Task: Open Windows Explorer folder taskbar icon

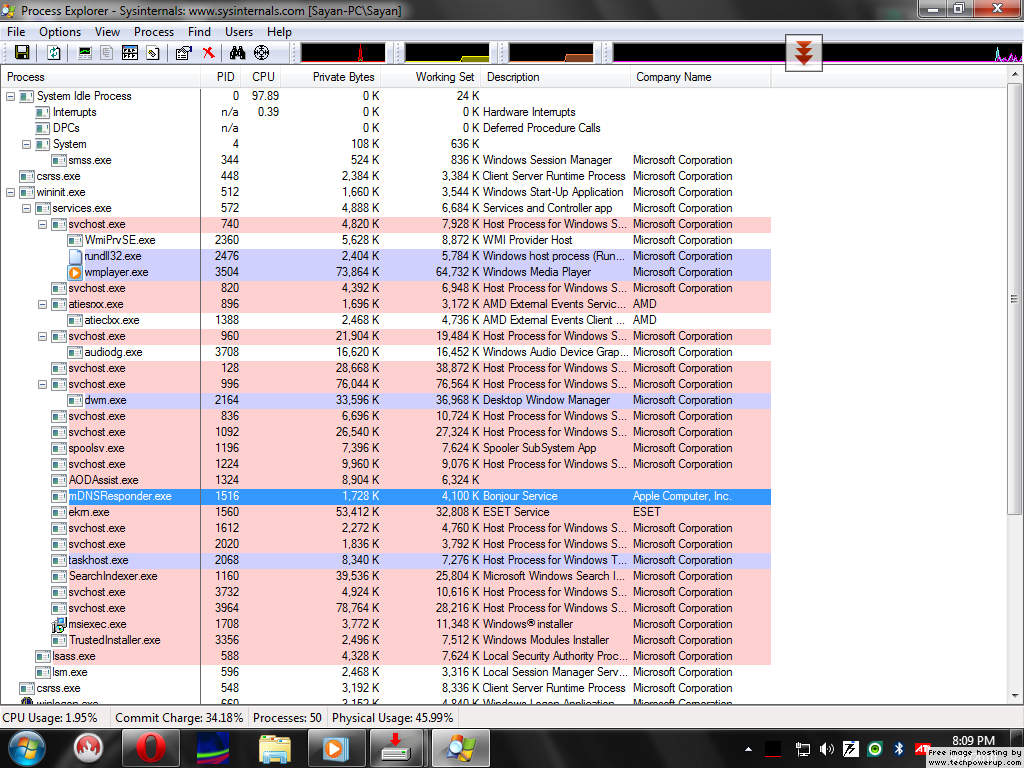Action: (274, 748)
